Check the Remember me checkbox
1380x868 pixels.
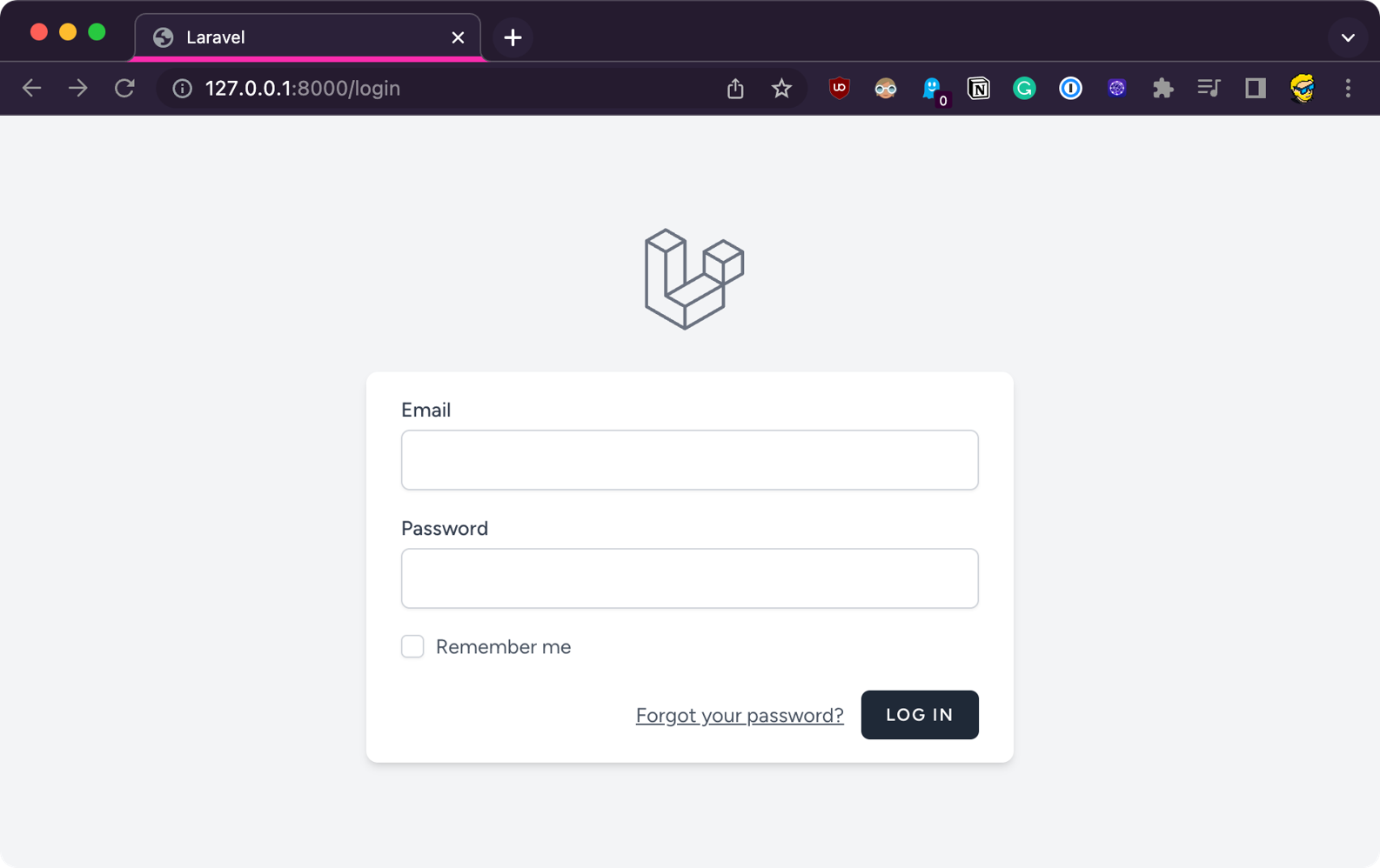412,646
